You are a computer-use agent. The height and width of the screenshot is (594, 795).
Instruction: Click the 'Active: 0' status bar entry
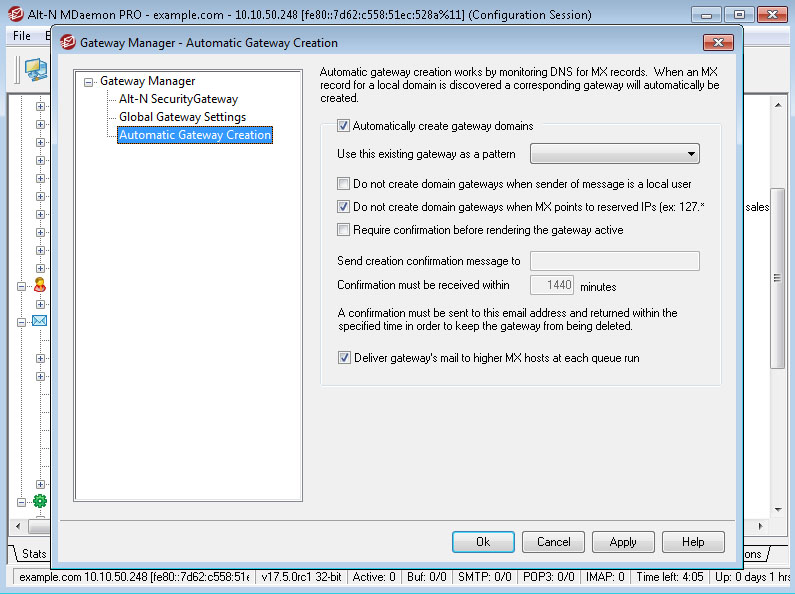click(x=374, y=577)
